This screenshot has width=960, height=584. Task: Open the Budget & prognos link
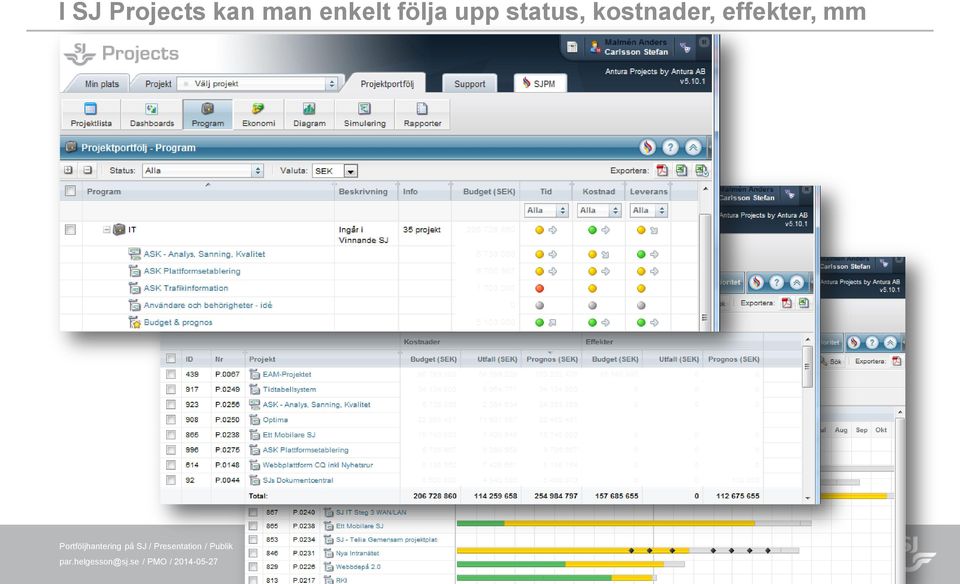tap(178, 323)
